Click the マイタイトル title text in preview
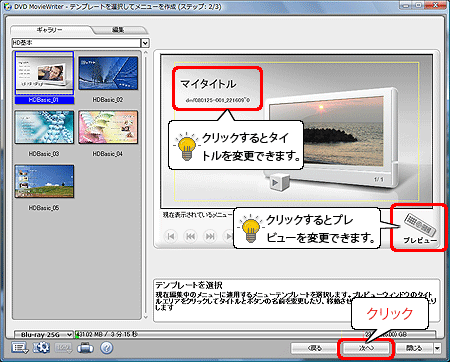Screen dimensions: 450x362 (208, 84)
